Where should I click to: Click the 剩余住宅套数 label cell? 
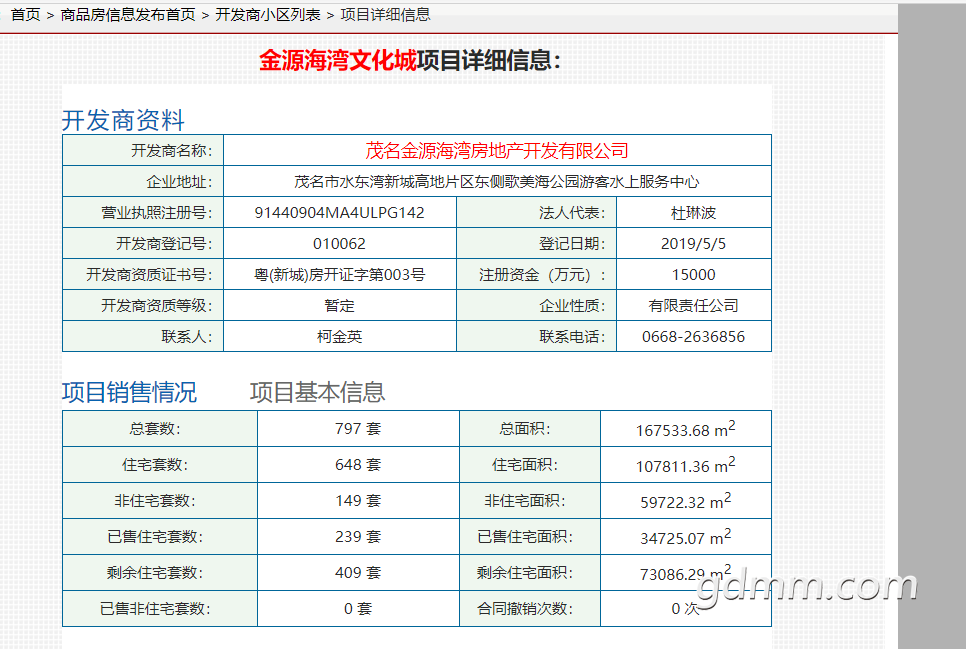(160, 573)
